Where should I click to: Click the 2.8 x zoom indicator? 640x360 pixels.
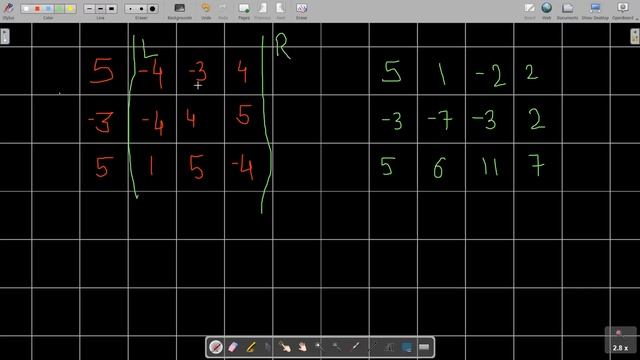620,340
